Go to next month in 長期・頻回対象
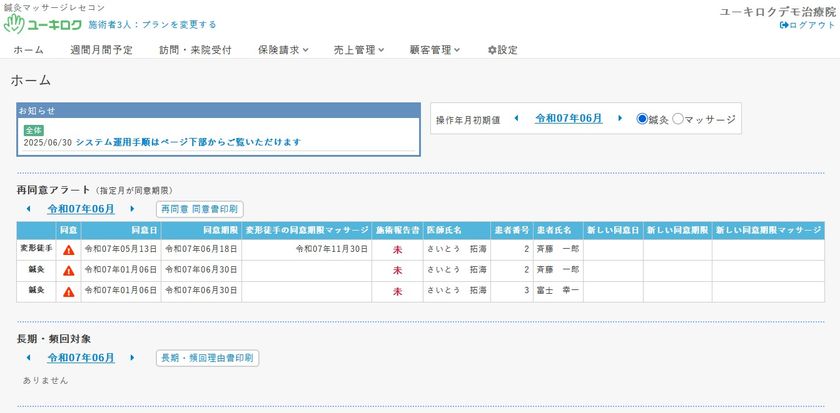This screenshot has height=413, width=840. tap(132, 357)
